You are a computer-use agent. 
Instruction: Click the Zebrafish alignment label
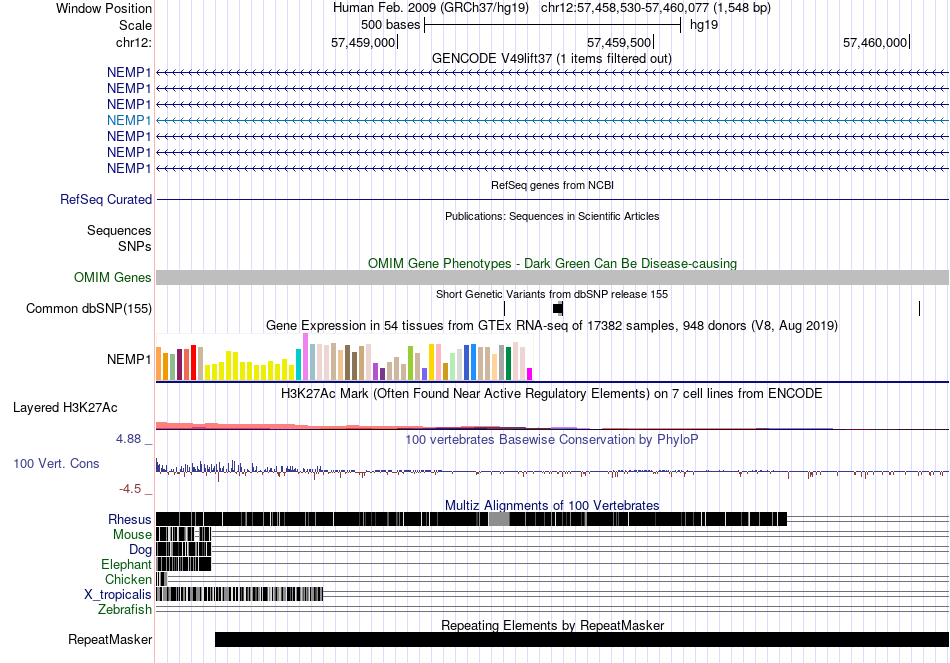(x=125, y=610)
